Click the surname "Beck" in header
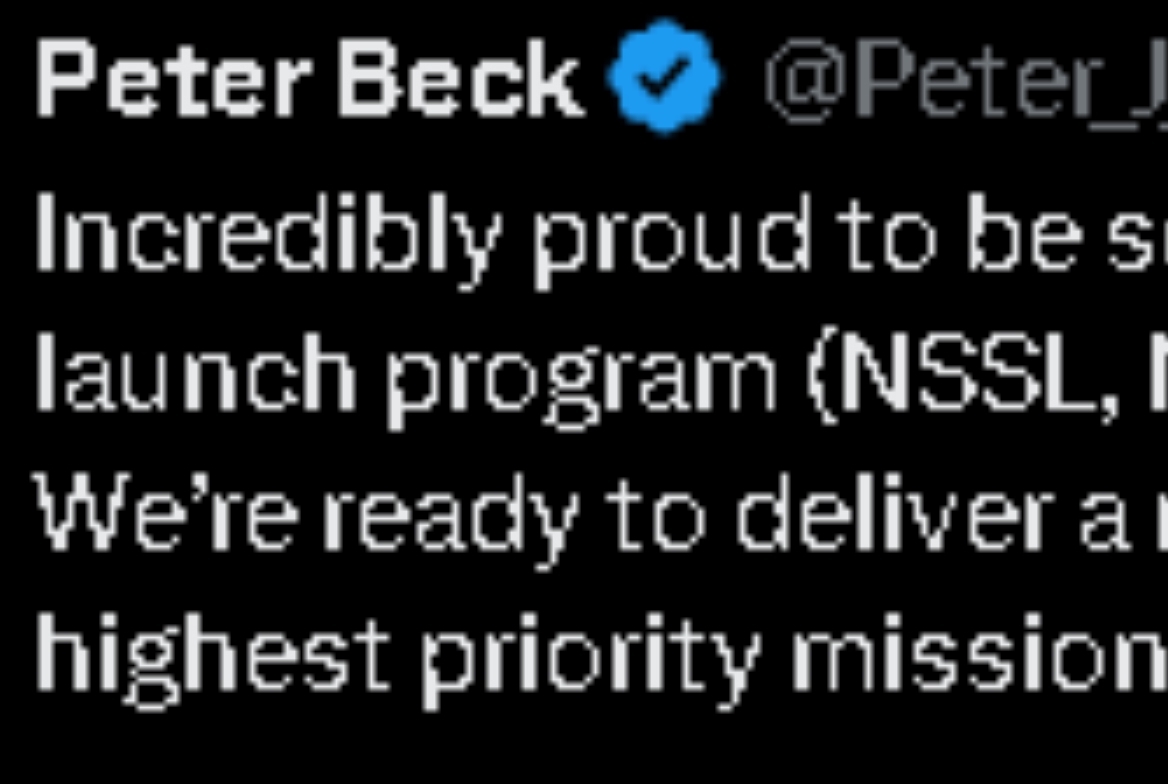Screen dimensions: 1168x784 point(460,79)
